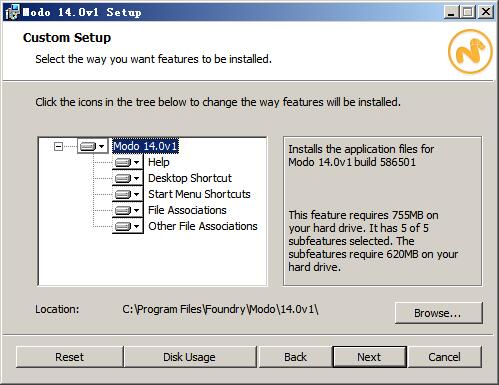Collapse the Modo 14.0v1 tree node
499x385 pixels.
(58, 146)
